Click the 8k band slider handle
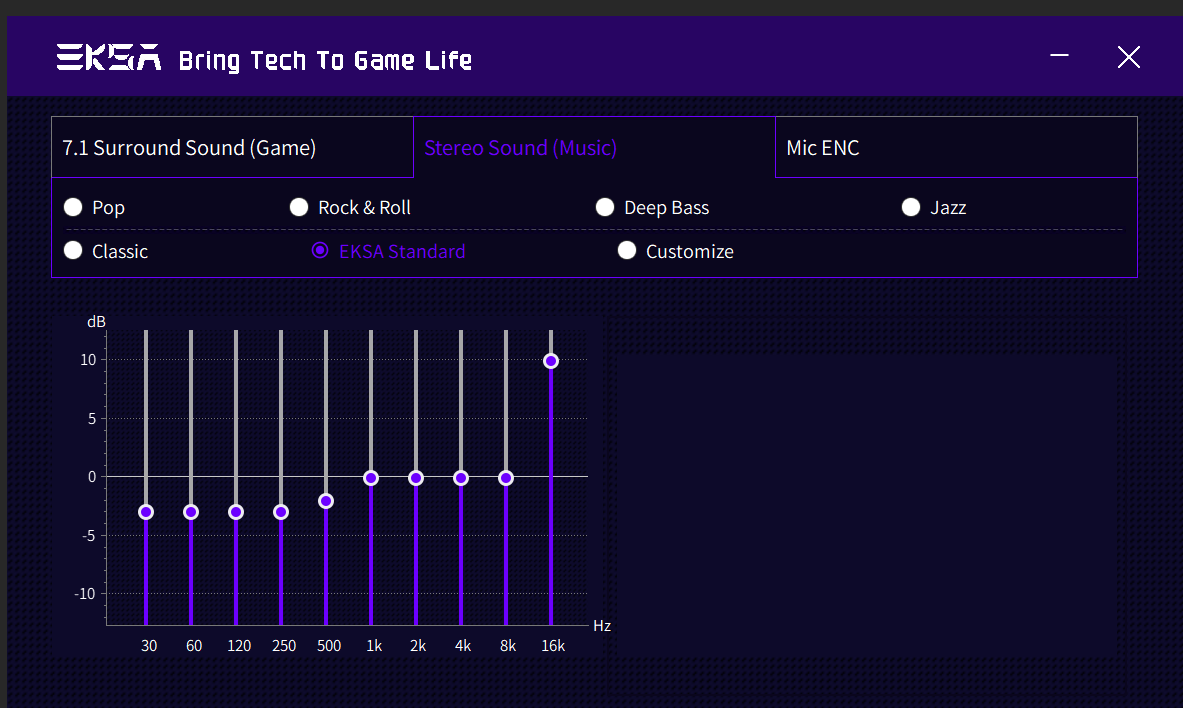 (x=506, y=478)
